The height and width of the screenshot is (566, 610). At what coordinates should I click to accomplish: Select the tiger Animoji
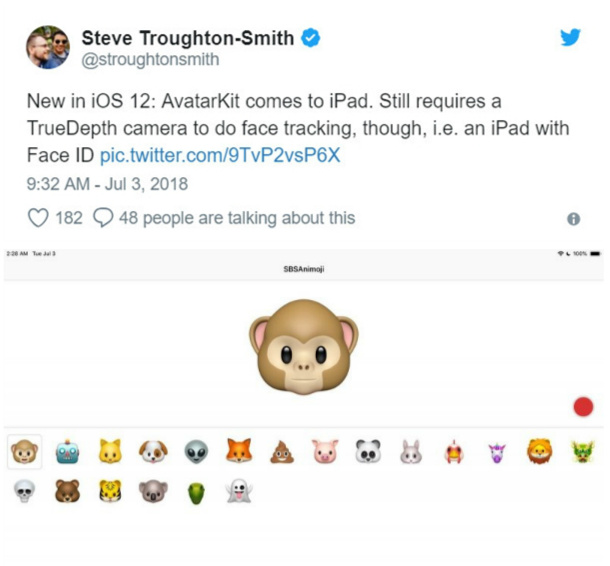(x=110, y=491)
